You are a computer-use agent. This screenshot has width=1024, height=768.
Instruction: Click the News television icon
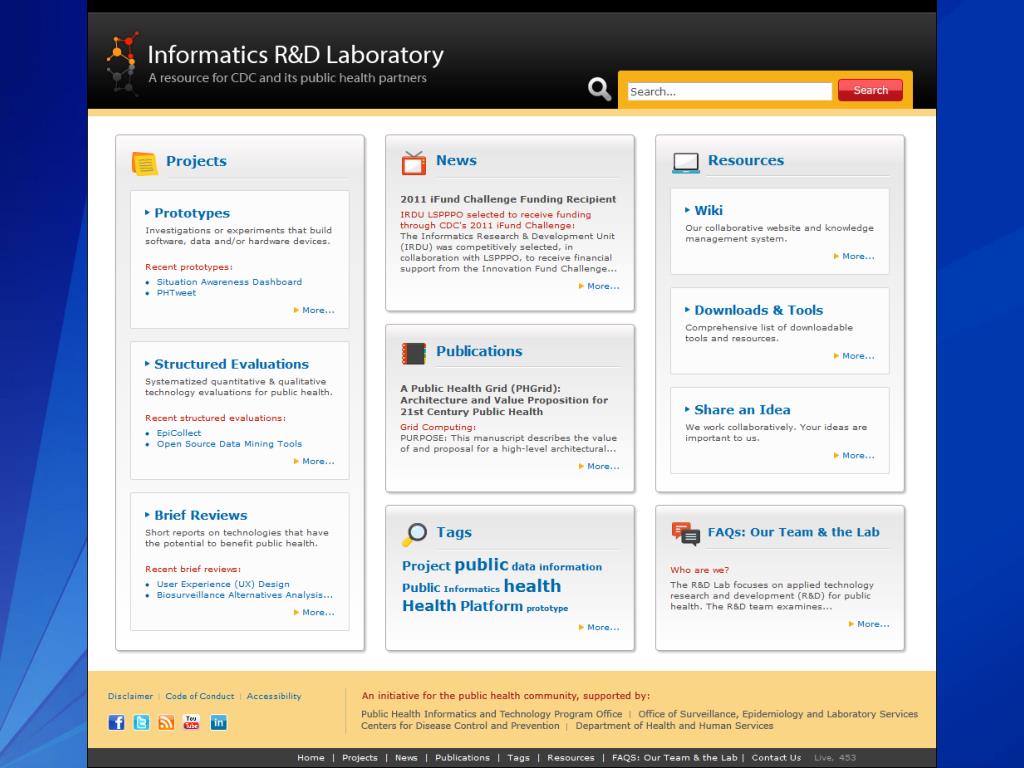coord(413,162)
